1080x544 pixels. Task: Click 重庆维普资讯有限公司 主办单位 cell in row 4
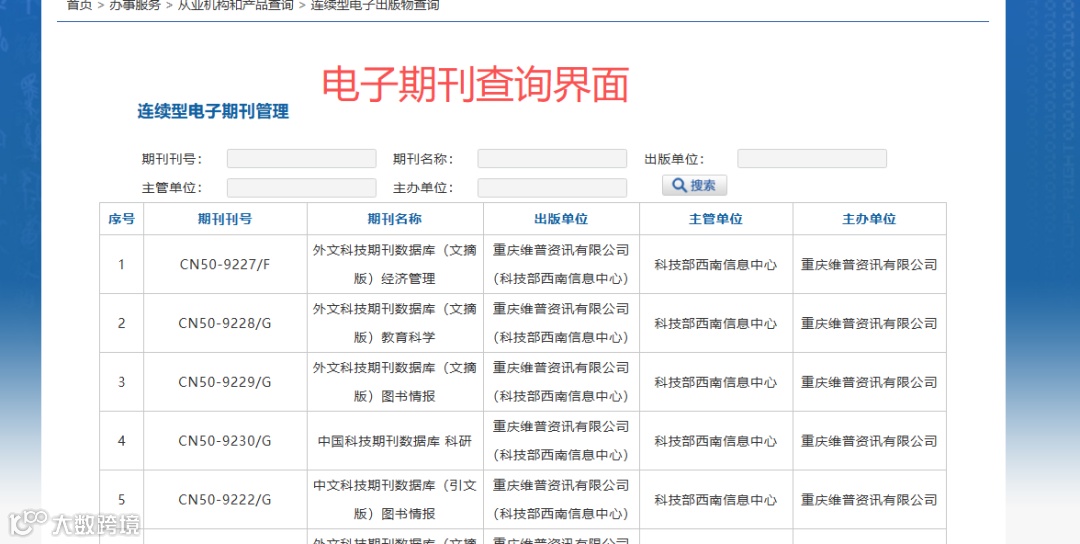(869, 441)
